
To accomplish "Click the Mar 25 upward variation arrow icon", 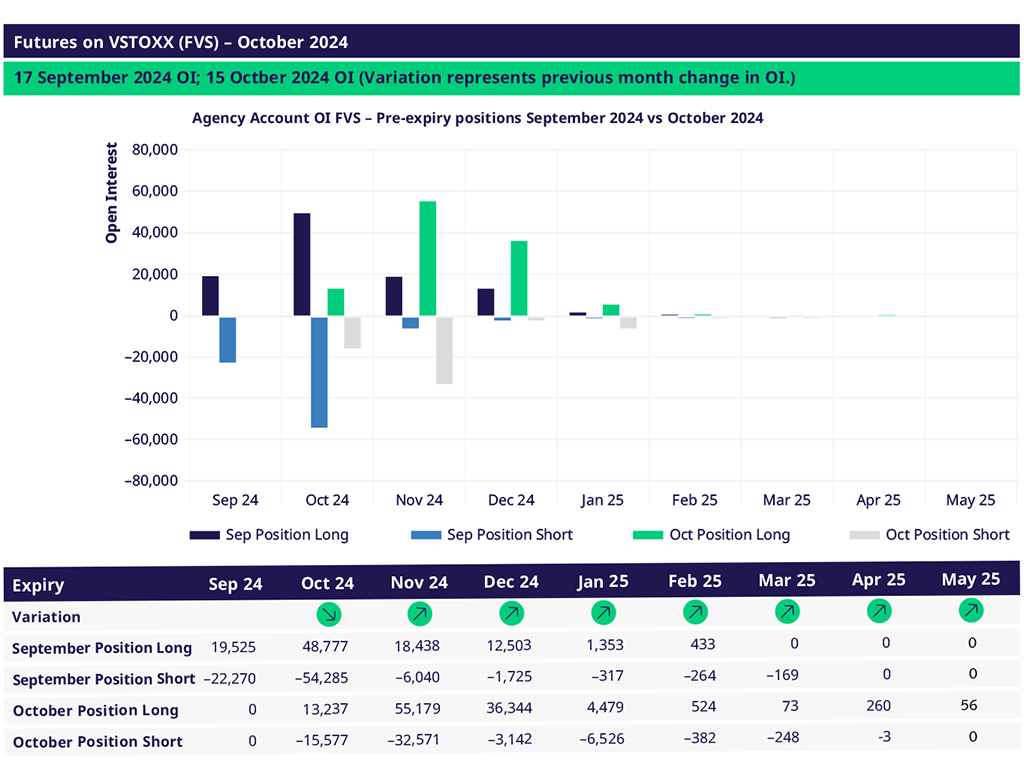I will click(x=787, y=610).
